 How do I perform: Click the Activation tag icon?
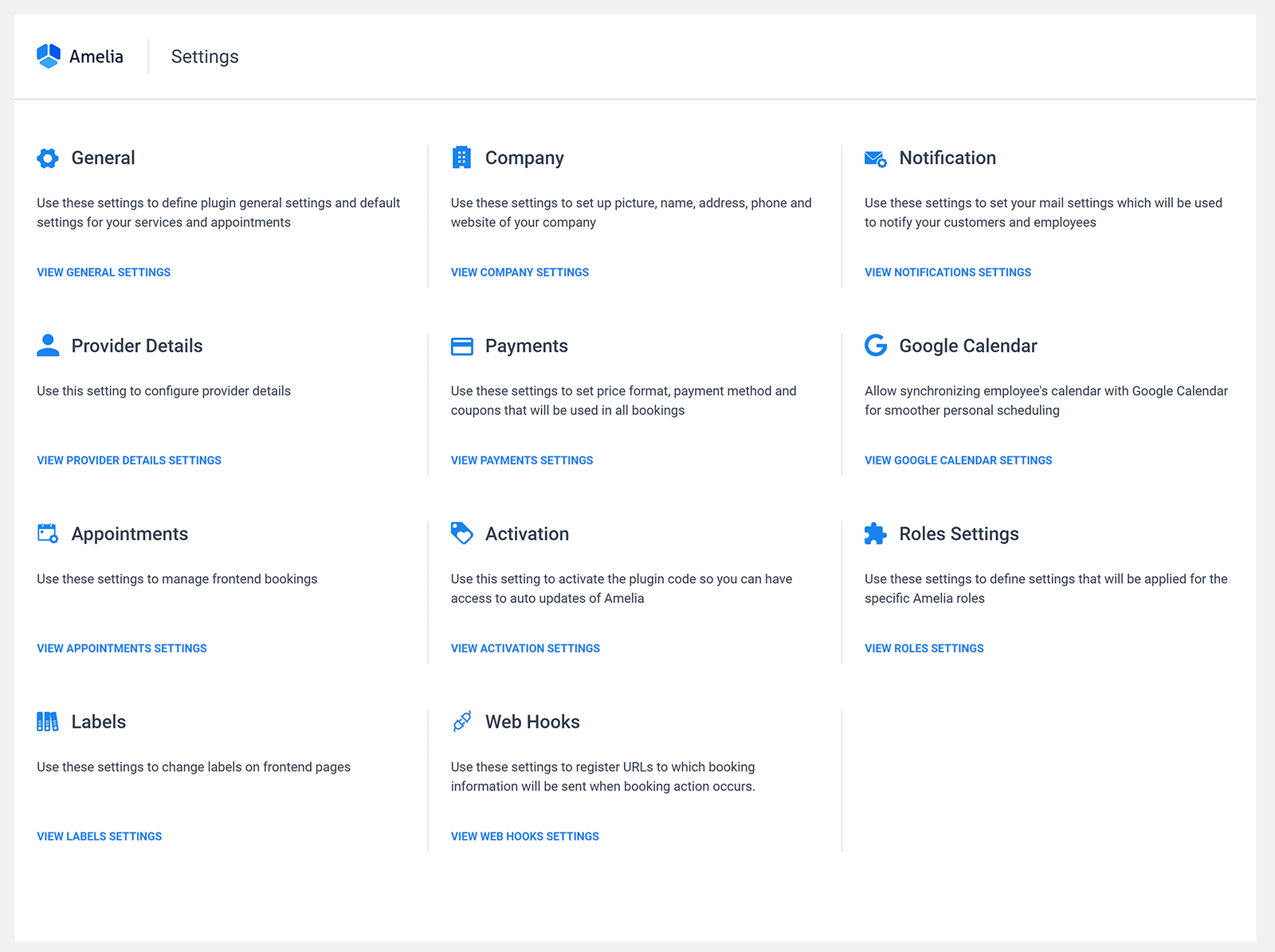pos(462,533)
